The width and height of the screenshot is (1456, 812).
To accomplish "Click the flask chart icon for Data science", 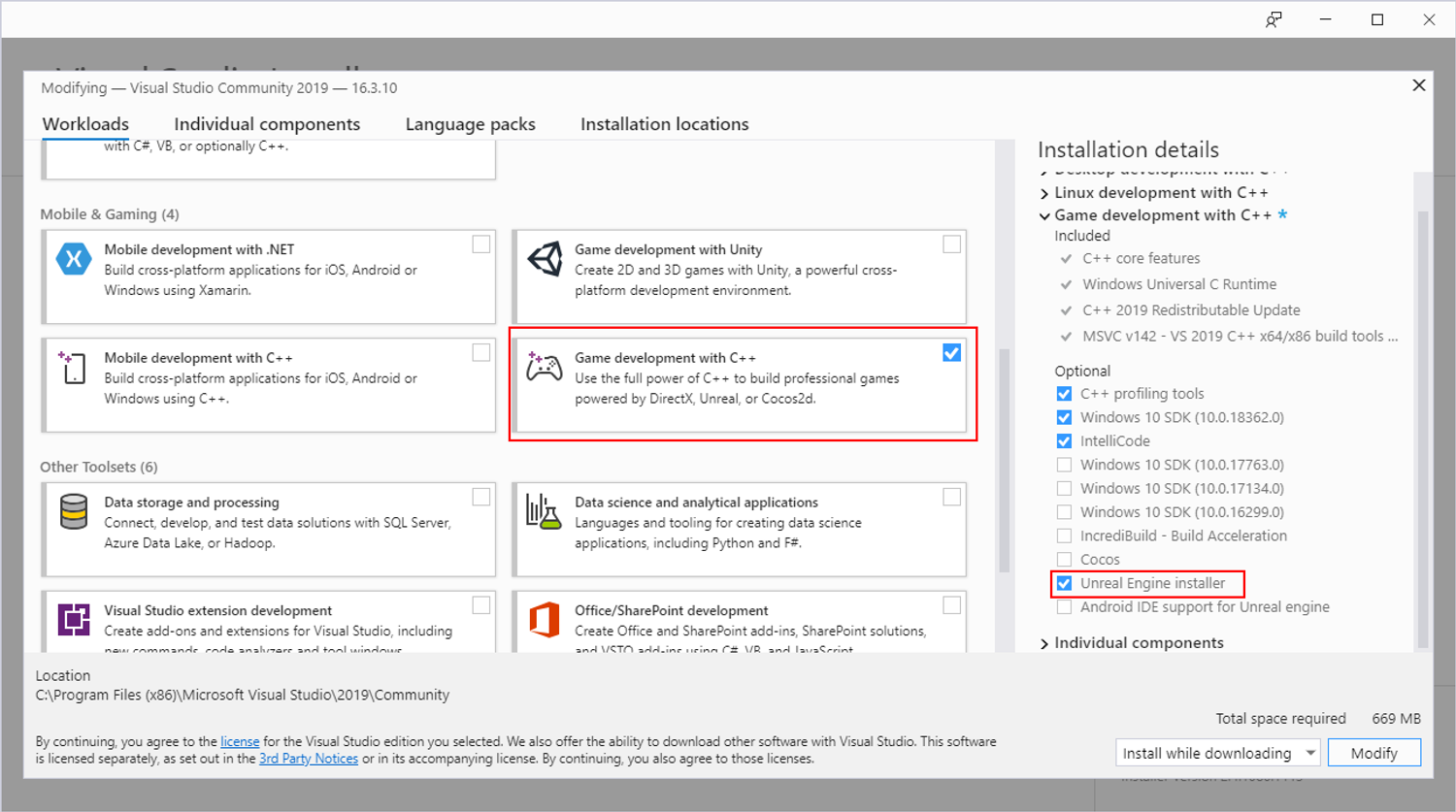I will point(544,511).
